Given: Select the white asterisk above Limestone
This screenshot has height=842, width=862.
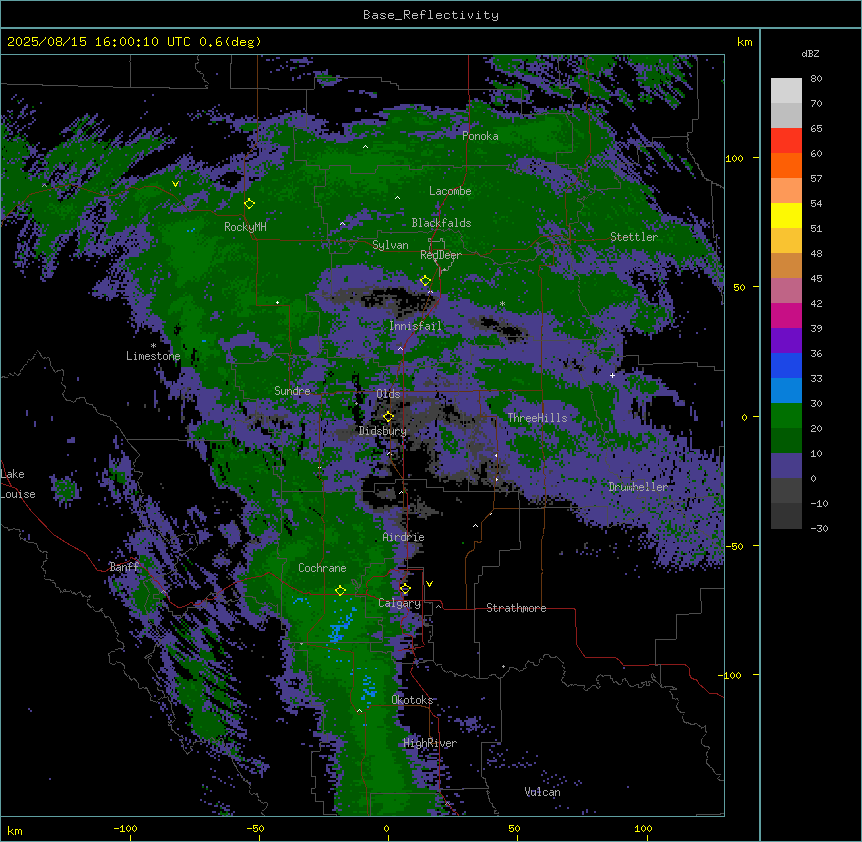Looking at the screenshot, I should point(153,346).
